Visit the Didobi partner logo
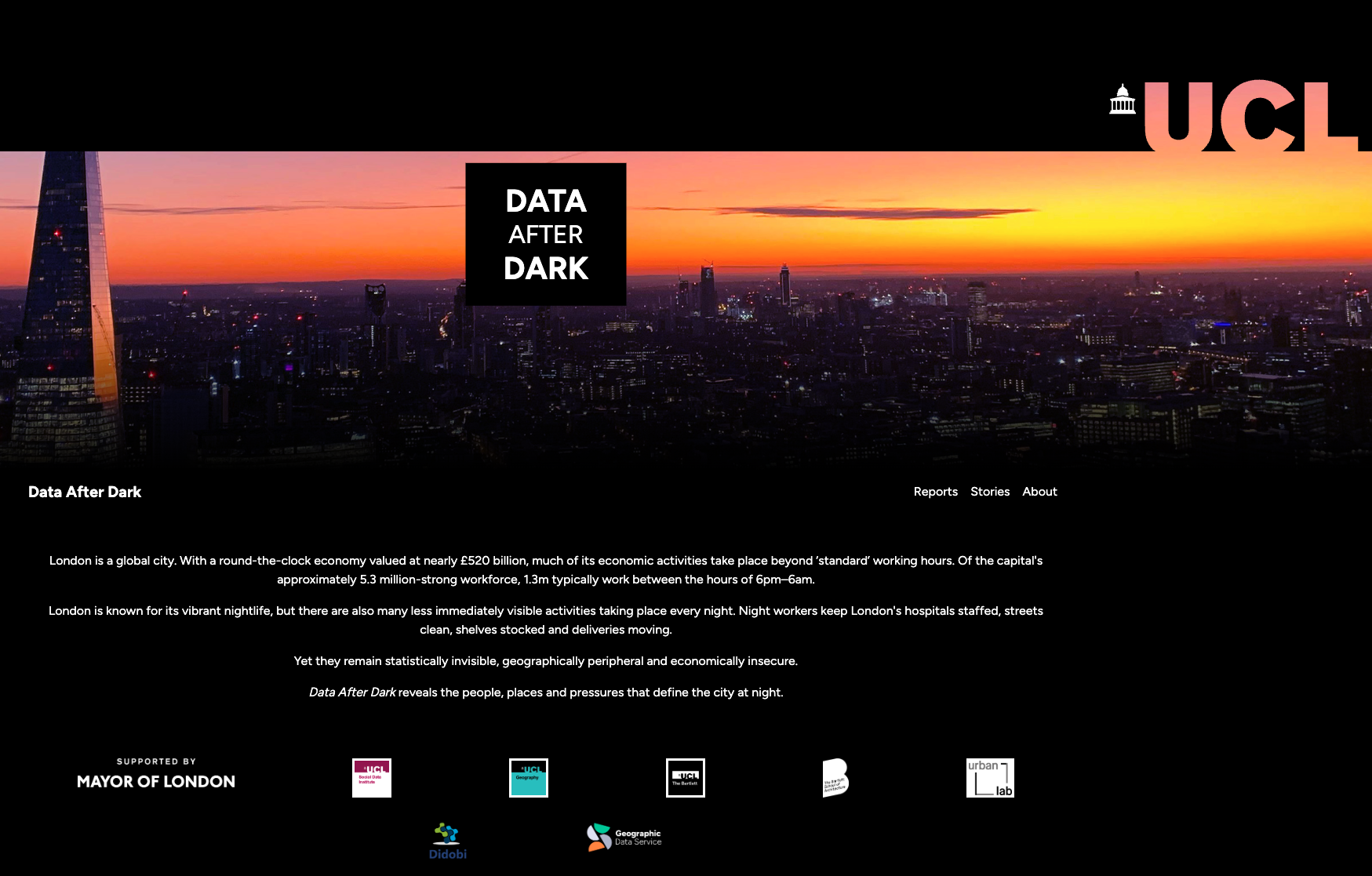This screenshot has height=876, width=1372. pyautogui.click(x=448, y=841)
